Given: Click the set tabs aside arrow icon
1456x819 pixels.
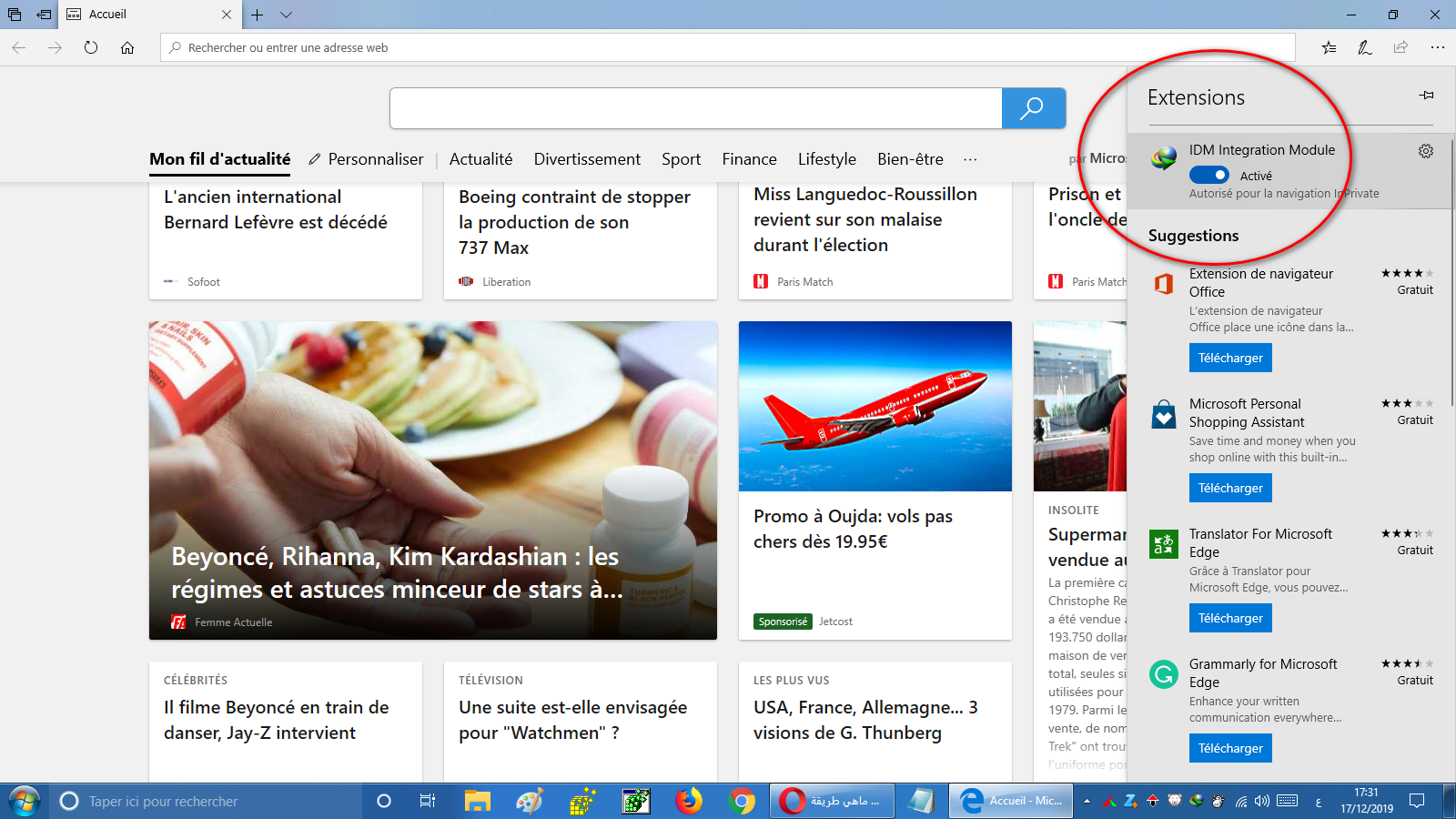Looking at the screenshot, I should [44, 15].
